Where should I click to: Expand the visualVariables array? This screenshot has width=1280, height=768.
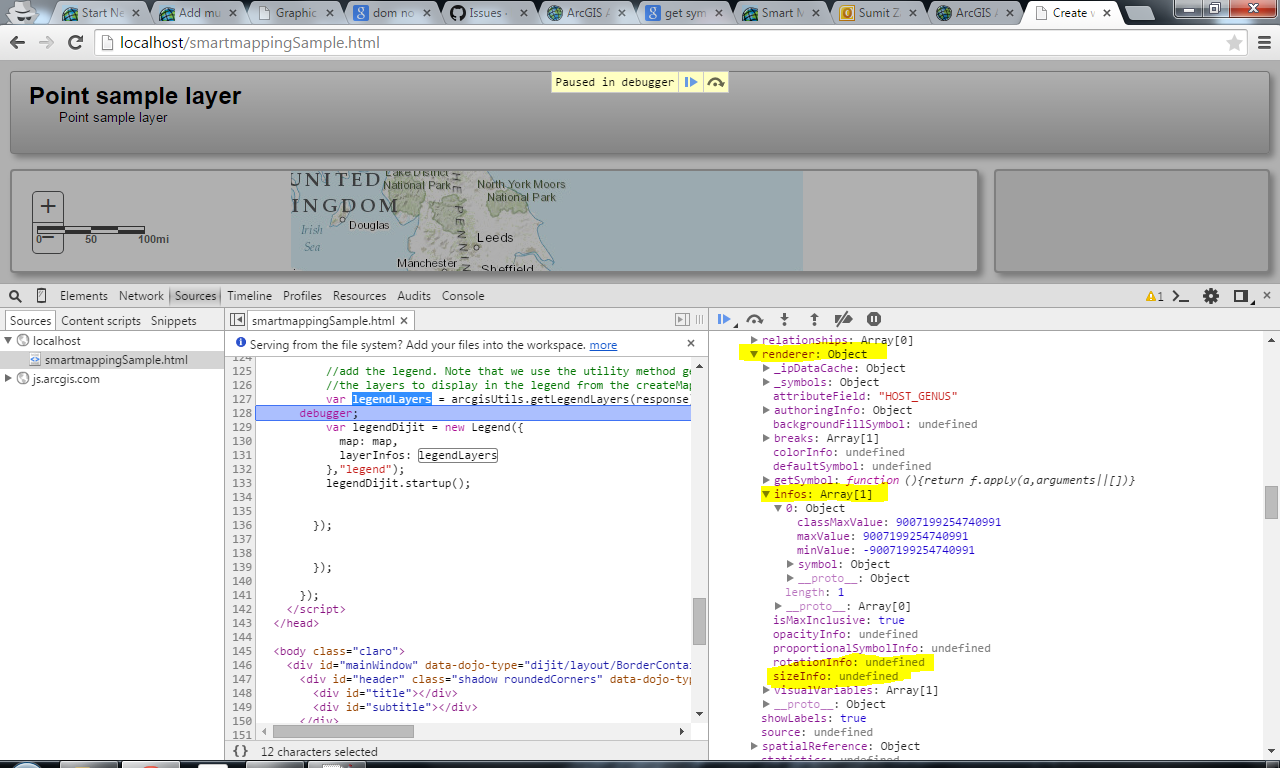click(x=766, y=690)
